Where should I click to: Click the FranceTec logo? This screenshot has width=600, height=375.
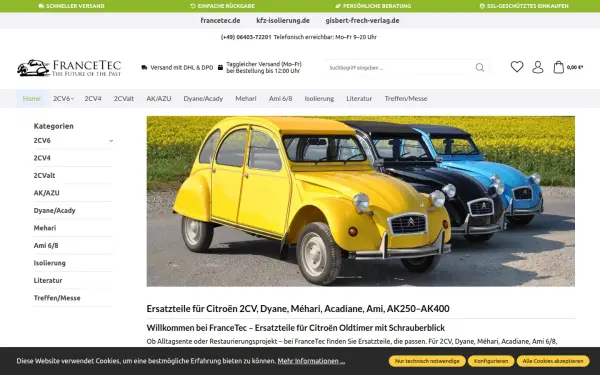(69, 68)
